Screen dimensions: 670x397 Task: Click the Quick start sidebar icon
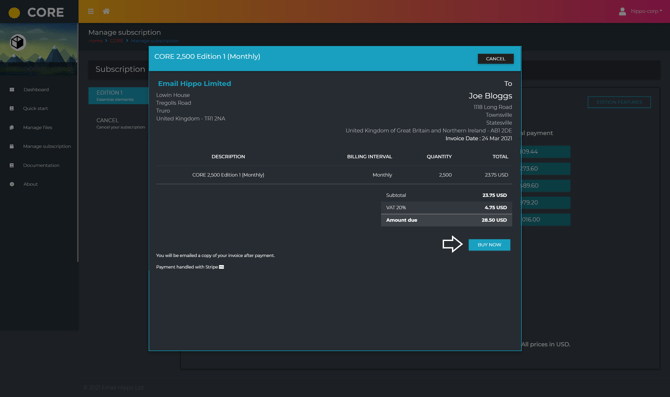(12, 109)
